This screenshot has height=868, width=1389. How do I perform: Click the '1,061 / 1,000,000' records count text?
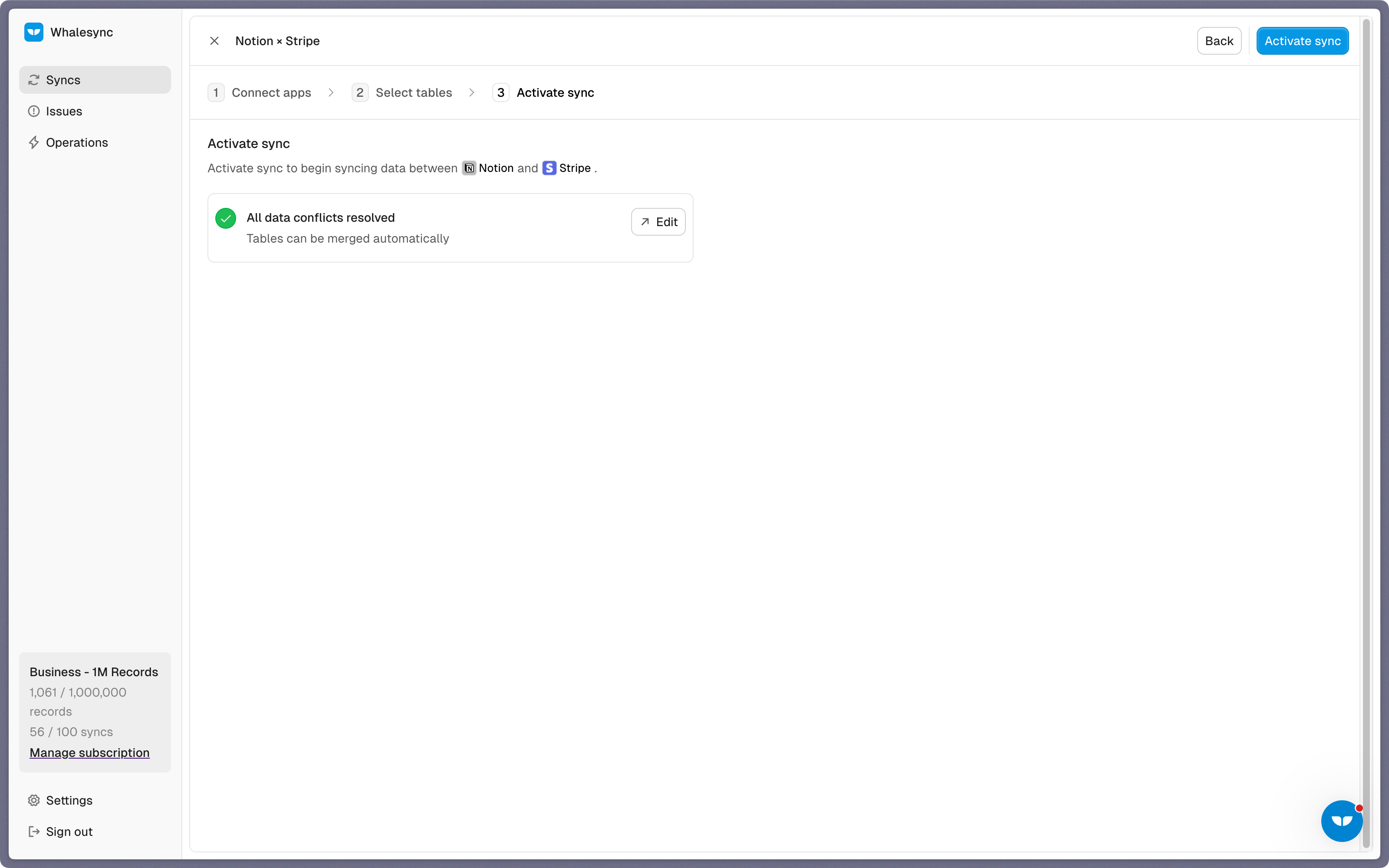point(78,692)
